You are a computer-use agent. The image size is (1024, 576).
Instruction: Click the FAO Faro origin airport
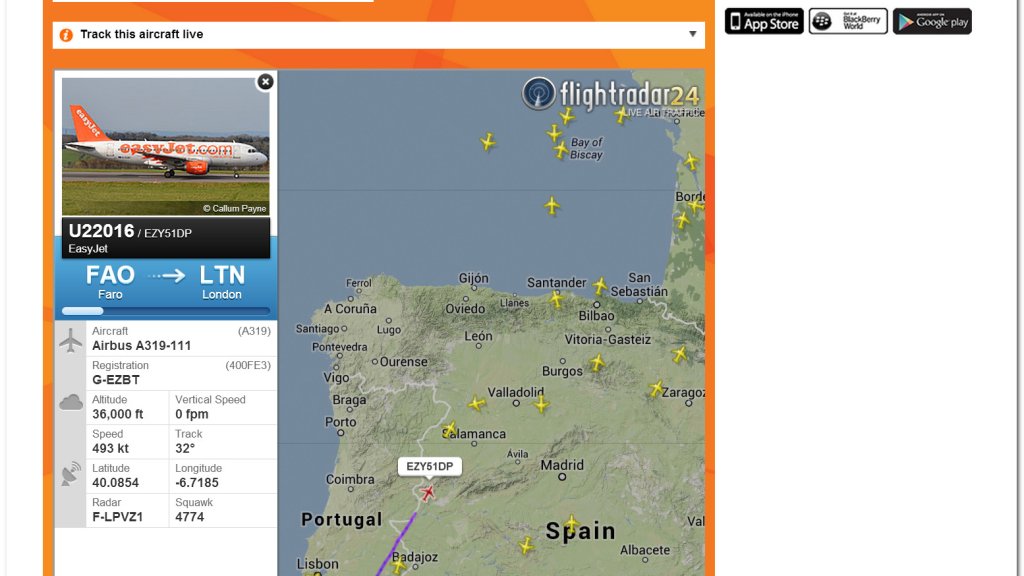[x=110, y=282]
